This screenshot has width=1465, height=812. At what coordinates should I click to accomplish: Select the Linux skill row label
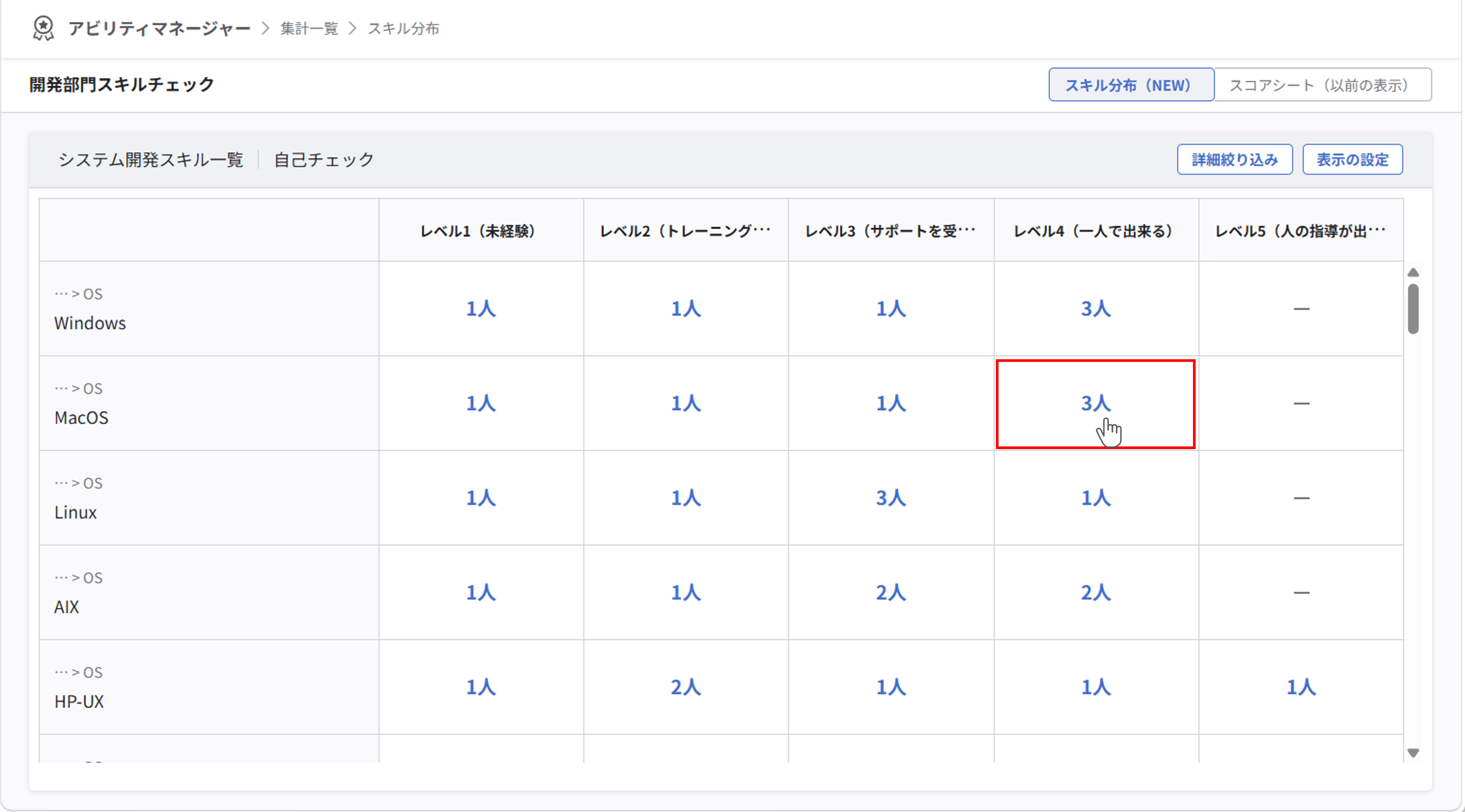[76, 512]
